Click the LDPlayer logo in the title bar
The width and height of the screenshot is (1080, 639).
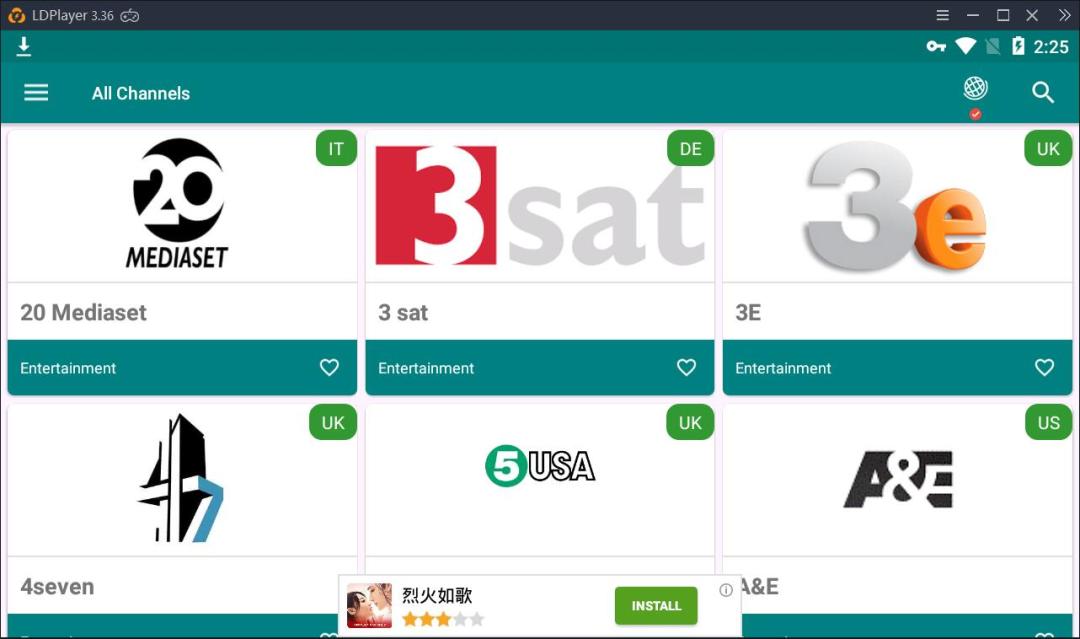pyautogui.click(x=17, y=16)
